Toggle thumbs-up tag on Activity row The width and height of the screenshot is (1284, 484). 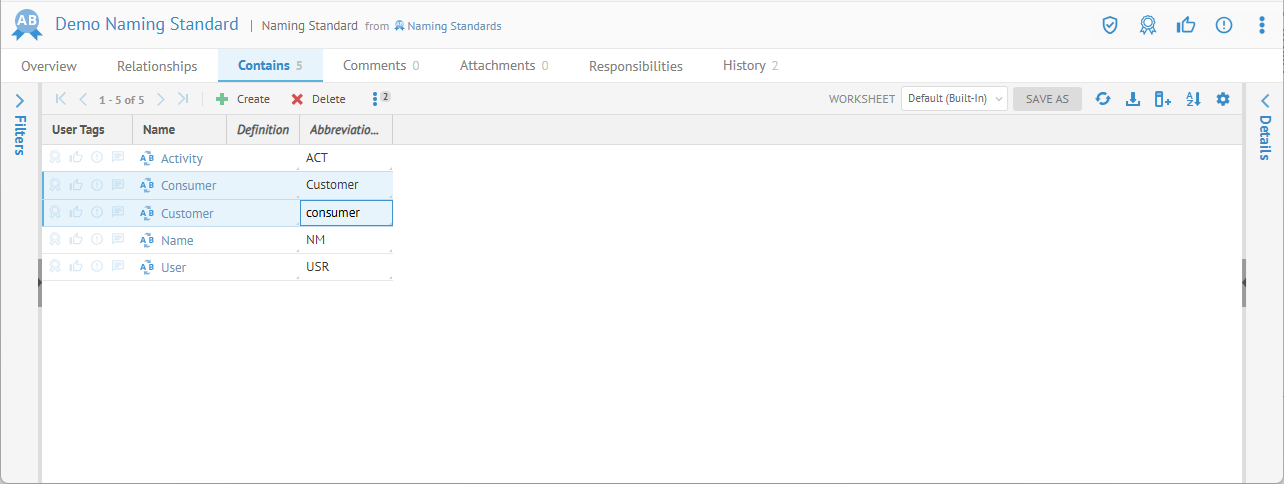point(76,158)
